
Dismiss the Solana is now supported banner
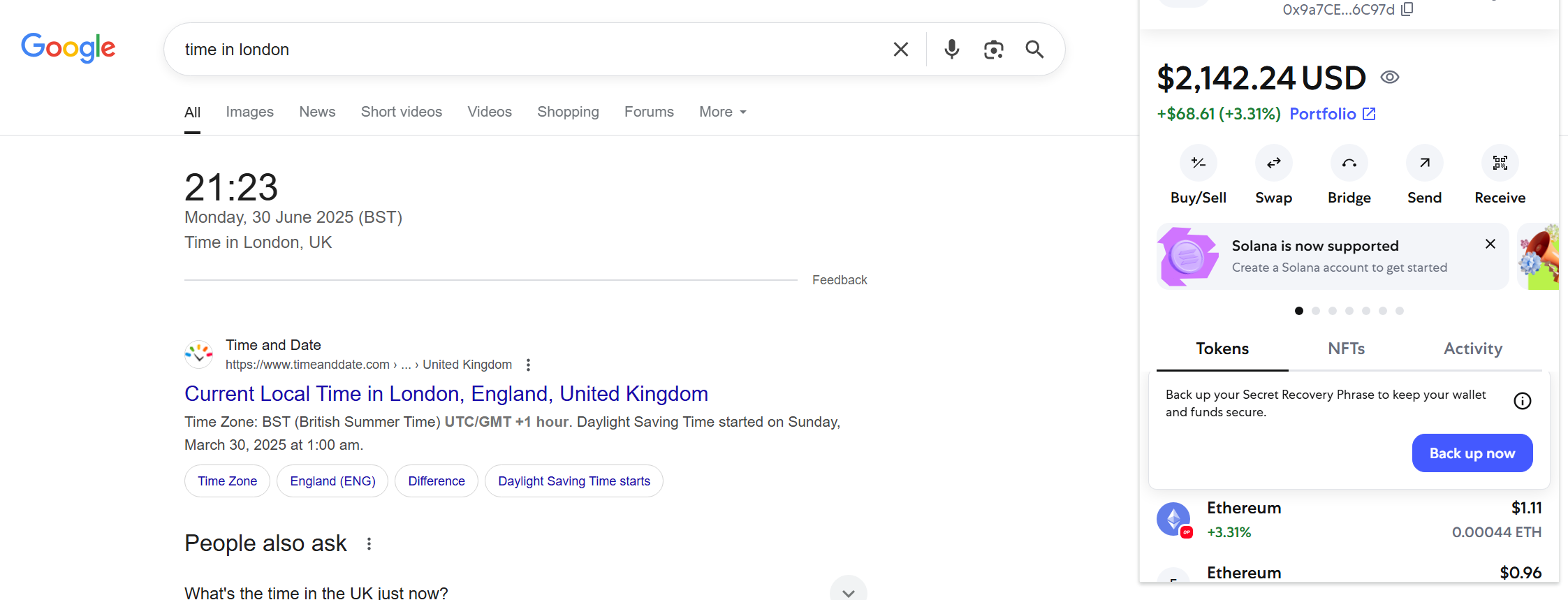point(1490,244)
